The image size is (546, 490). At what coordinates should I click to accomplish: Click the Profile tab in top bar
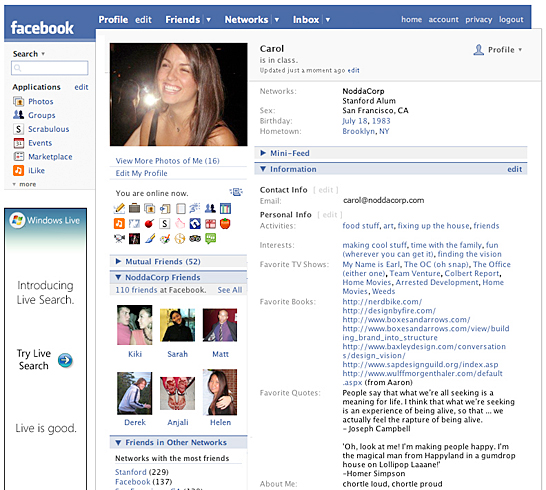113,20
